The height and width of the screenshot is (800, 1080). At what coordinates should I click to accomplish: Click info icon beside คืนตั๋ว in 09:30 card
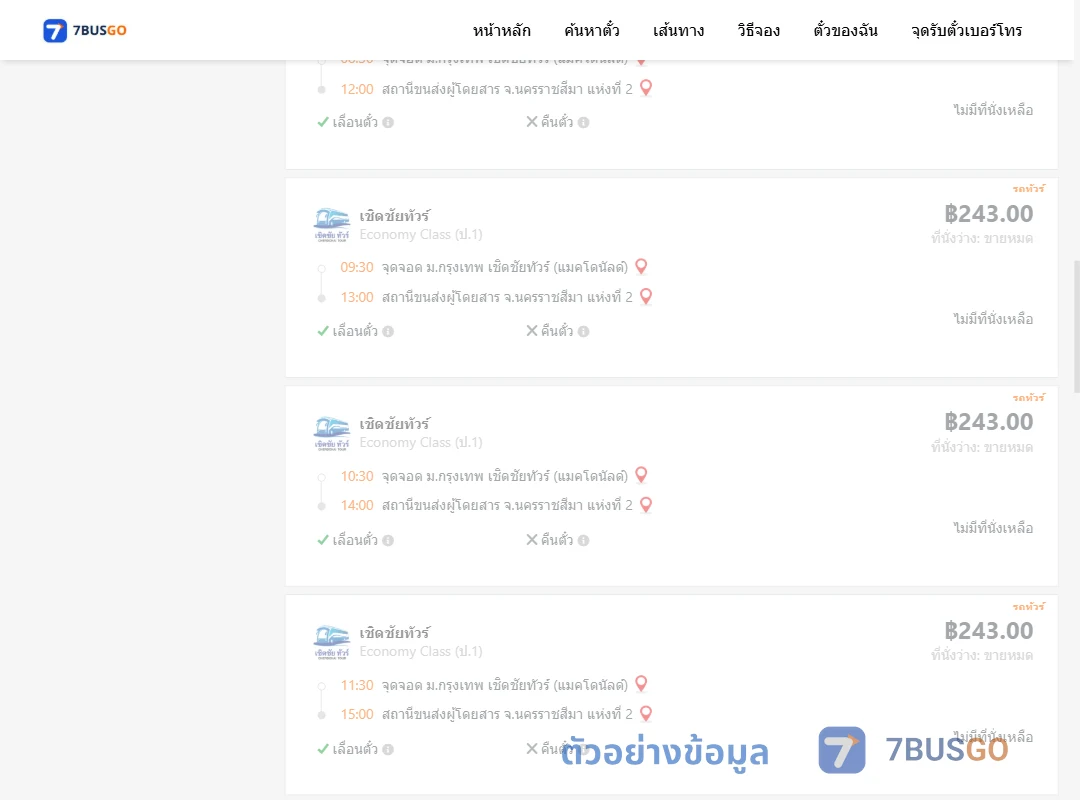pyautogui.click(x=584, y=331)
